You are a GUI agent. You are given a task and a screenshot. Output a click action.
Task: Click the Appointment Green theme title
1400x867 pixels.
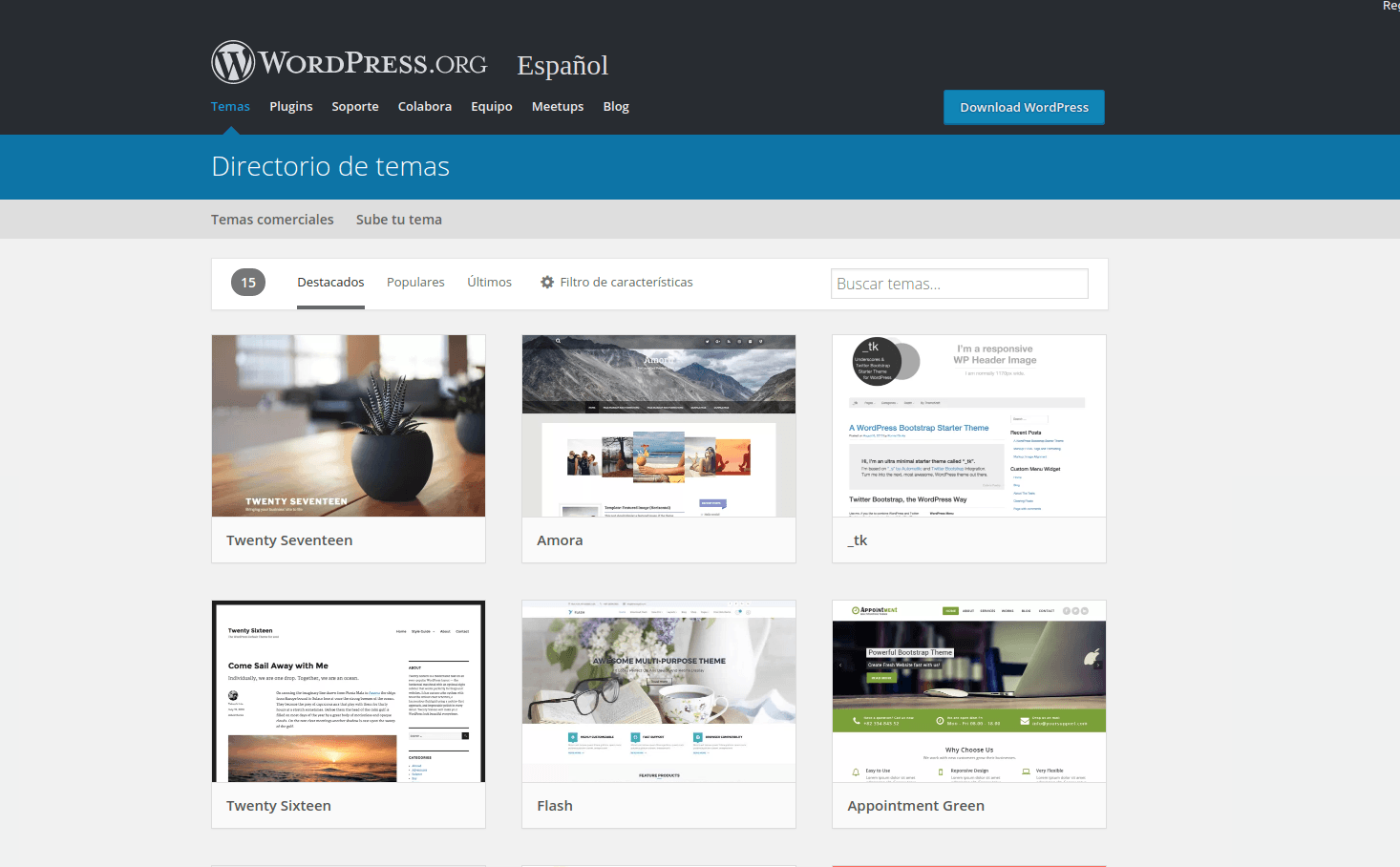pos(916,806)
